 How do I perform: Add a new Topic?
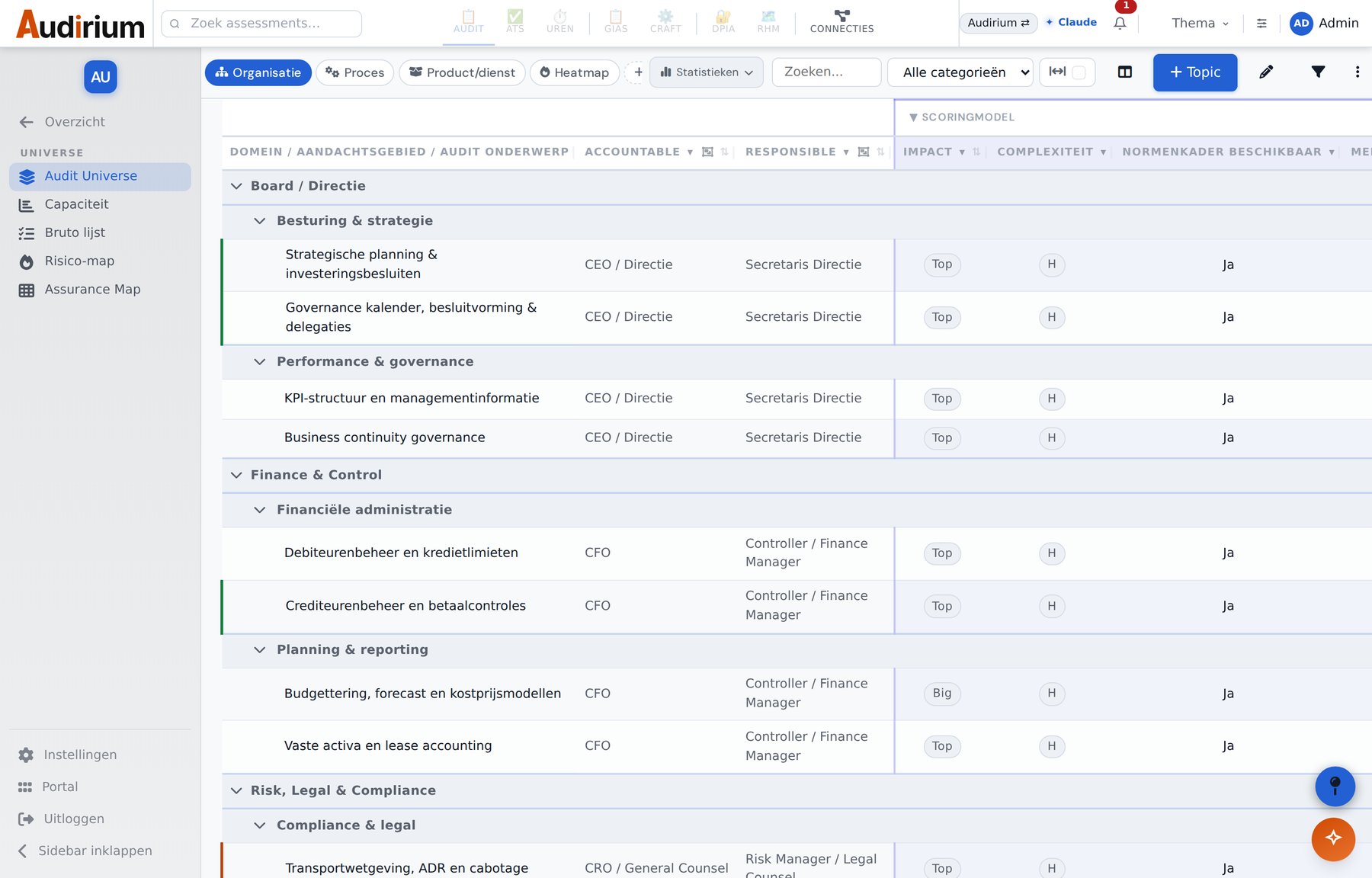[x=1195, y=72]
